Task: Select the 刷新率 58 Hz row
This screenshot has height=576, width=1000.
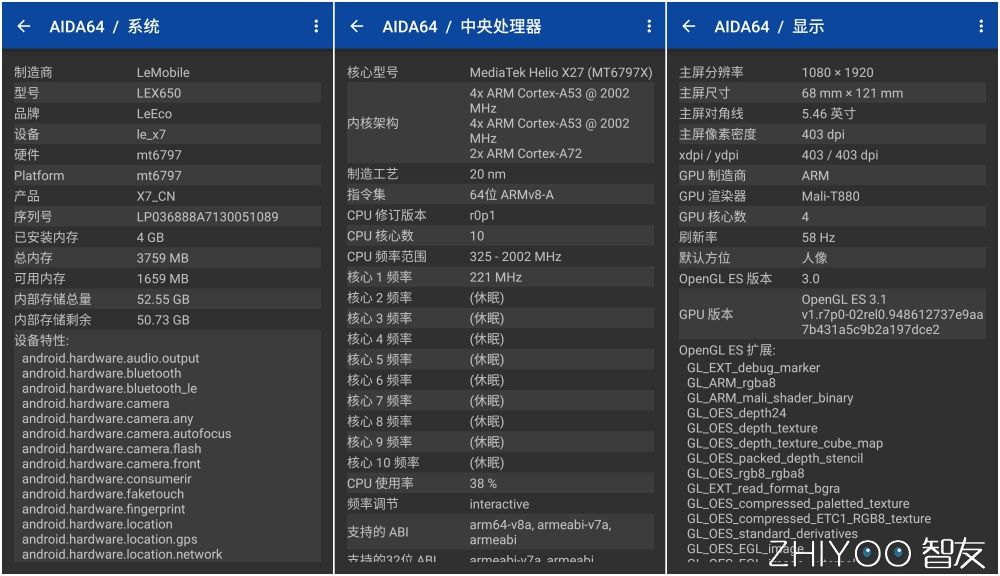Action: pos(832,237)
